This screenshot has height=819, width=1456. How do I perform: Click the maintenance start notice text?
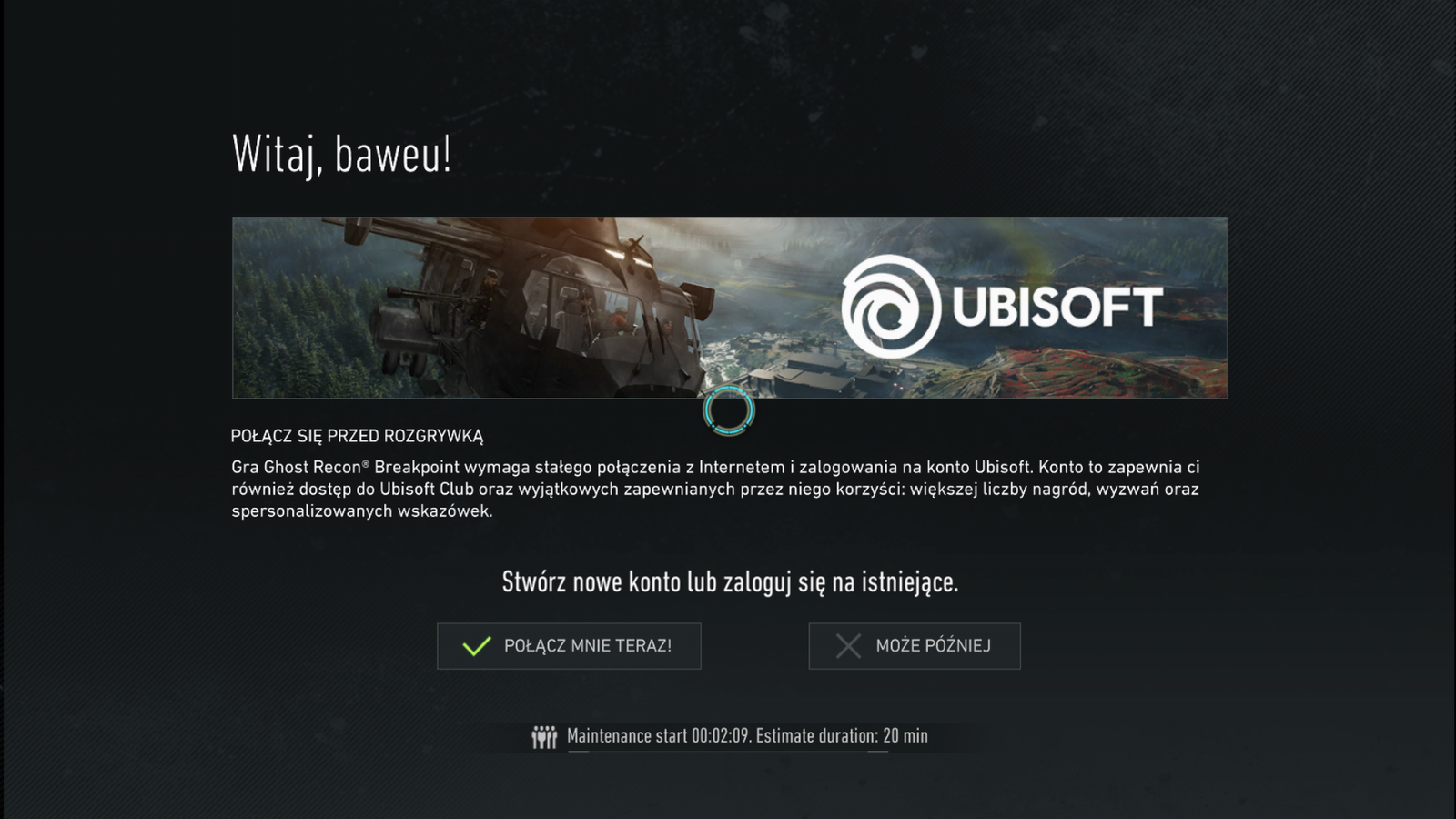coord(747,736)
